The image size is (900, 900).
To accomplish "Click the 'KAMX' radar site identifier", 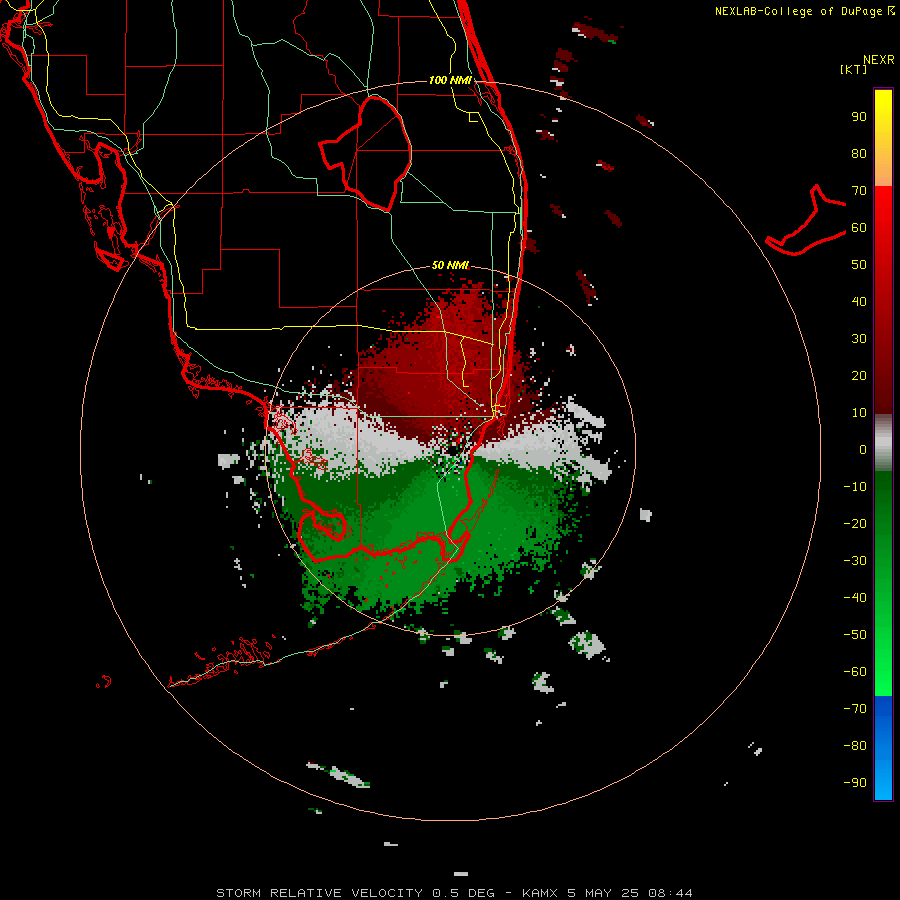I will [x=540, y=893].
